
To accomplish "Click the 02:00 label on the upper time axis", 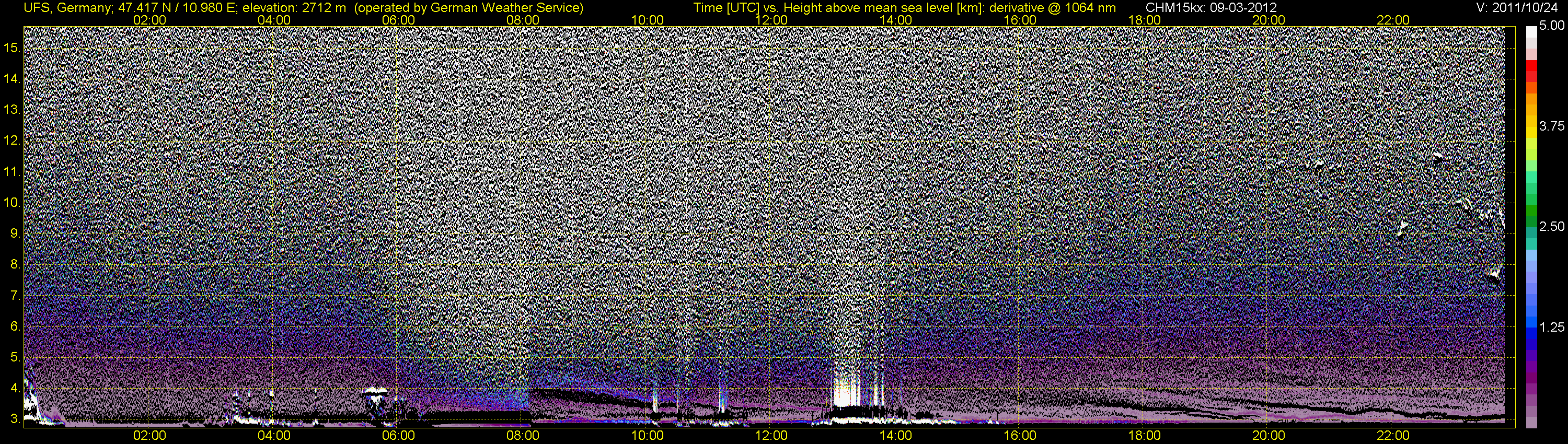I will coord(149,20).
